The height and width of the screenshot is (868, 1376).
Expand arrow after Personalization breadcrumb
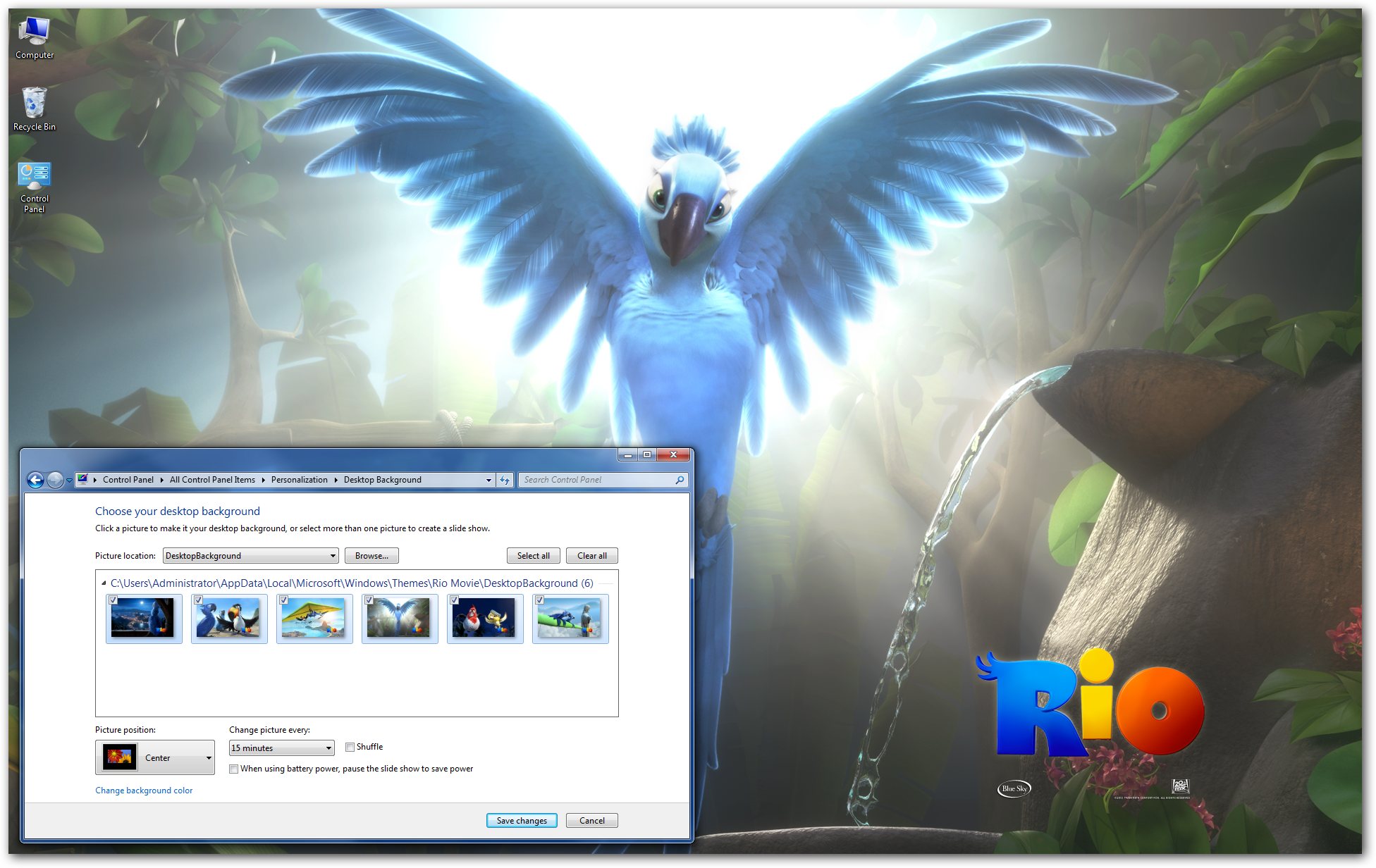(x=336, y=480)
